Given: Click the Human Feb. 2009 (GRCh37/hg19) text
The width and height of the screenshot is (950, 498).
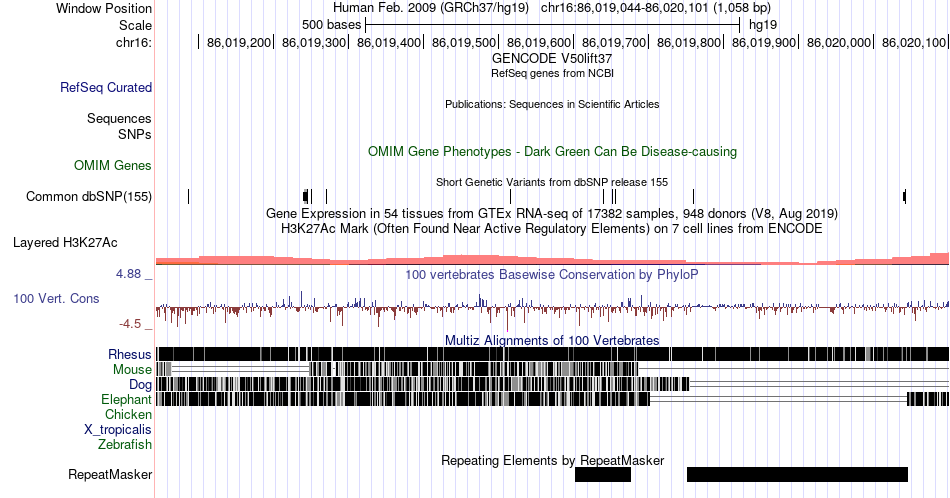Looking at the screenshot, I should click(431, 8).
